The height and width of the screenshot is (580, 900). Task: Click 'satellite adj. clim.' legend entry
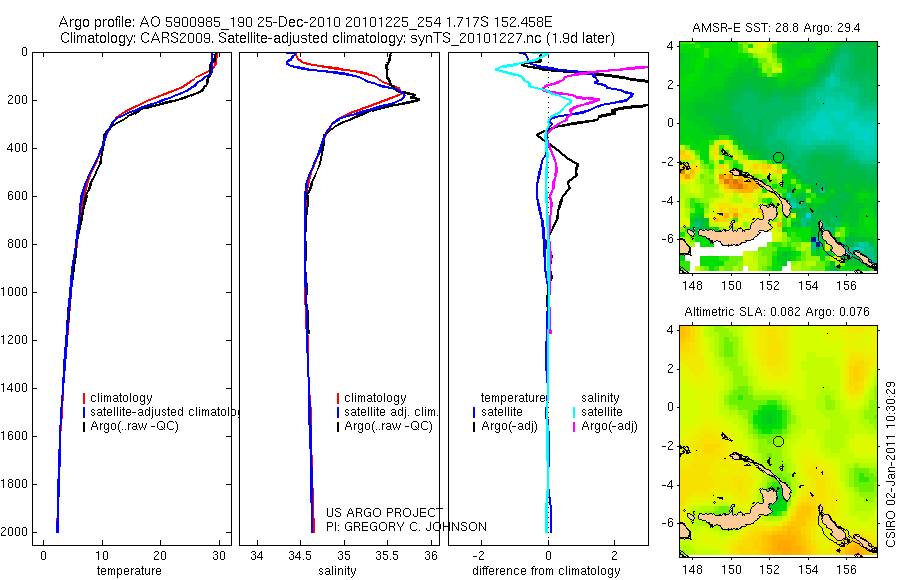[391, 412]
